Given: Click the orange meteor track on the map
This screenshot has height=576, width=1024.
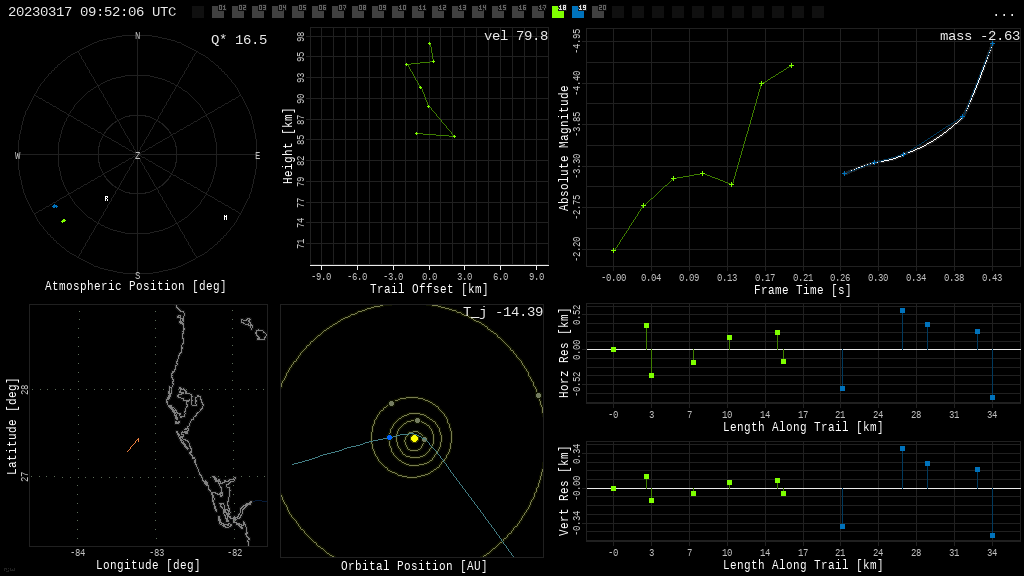Looking at the screenshot, I should point(133,445).
